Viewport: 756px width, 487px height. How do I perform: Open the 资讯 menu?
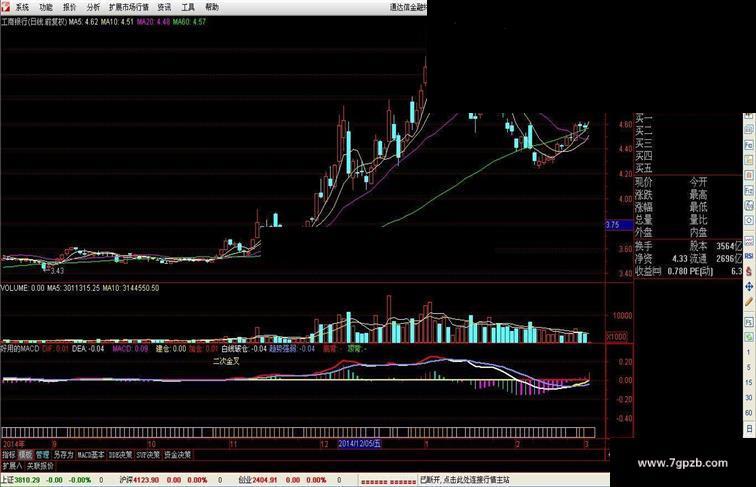coord(164,7)
